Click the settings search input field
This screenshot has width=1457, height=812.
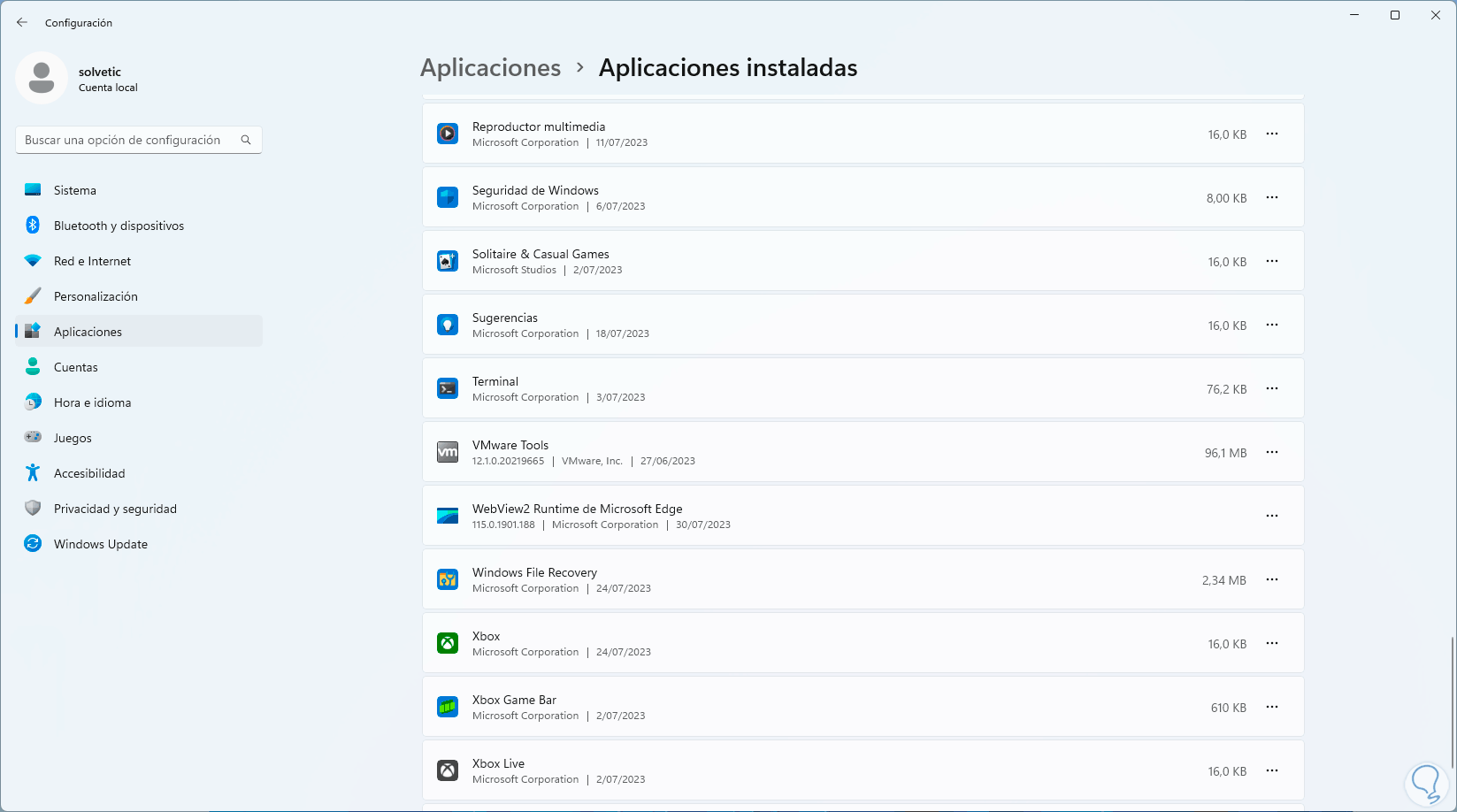[128, 140]
